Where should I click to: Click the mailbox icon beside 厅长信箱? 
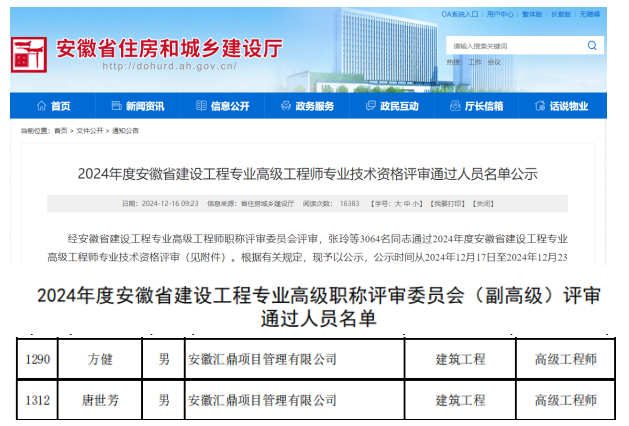455,106
